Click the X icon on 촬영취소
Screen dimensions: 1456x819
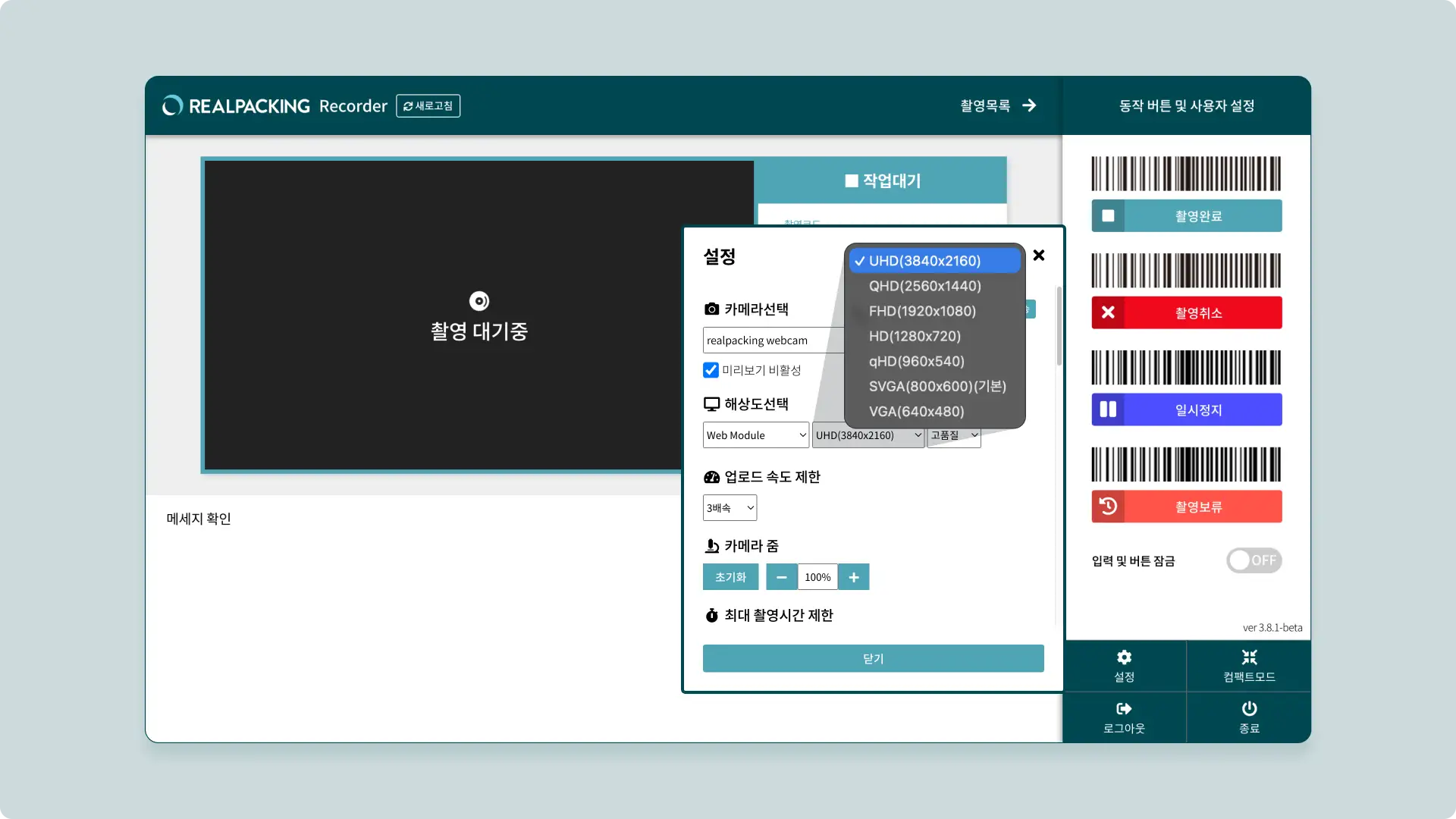point(1108,312)
